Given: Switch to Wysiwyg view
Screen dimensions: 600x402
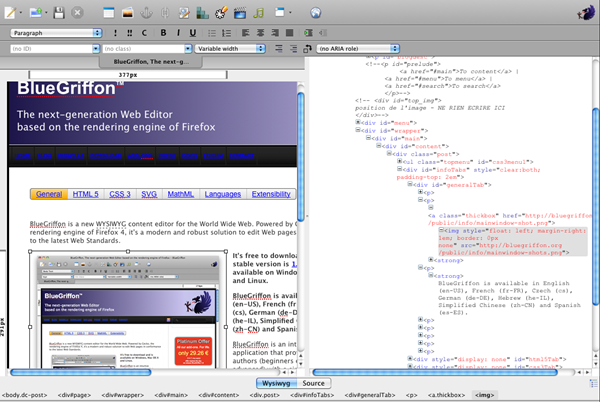Looking at the screenshot, I should pyautogui.click(x=276, y=383).
